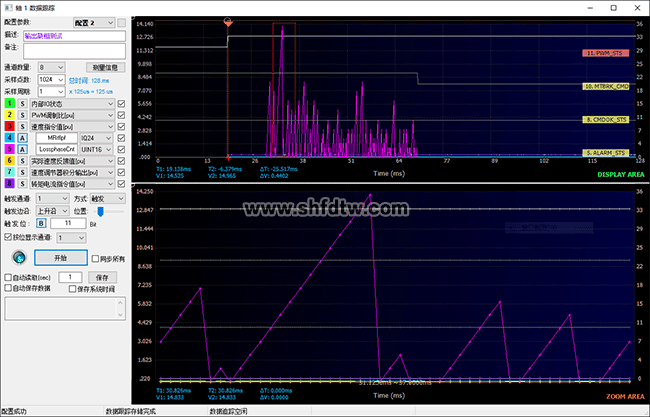Click the A button on channel 4
Image resolution: width=650 pixels, height=417 pixels.
coord(21,136)
